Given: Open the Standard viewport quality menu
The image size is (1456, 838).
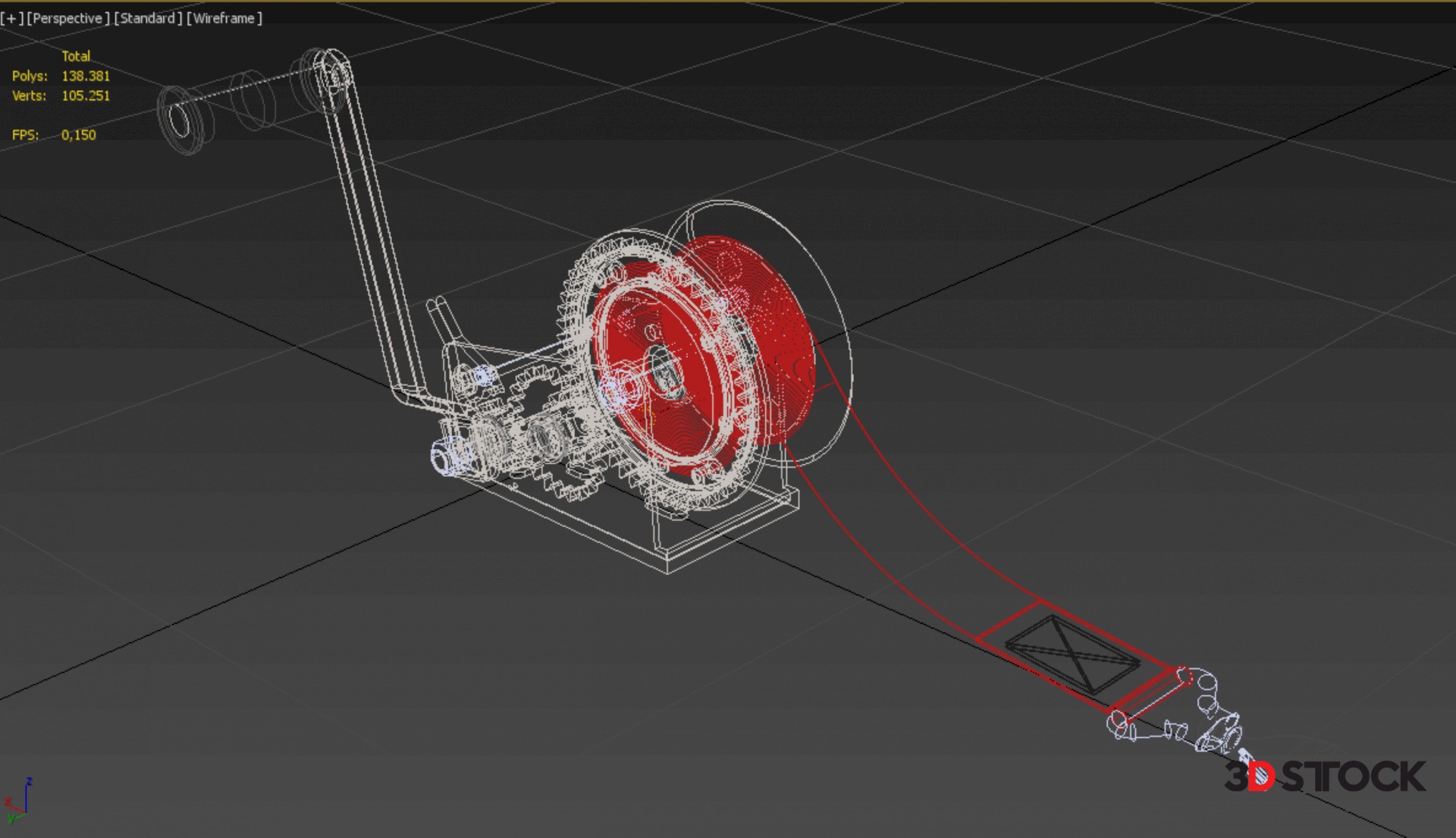Looking at the screenshot, I should pyautogui.click(x=148, y=18).
